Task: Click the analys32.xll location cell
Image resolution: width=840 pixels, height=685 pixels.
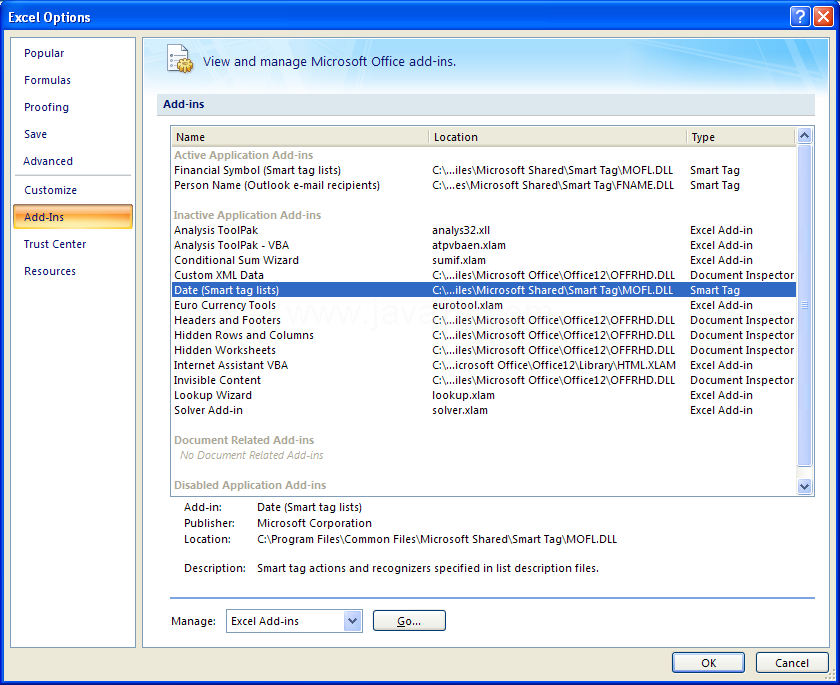Action: tap(461, 230)
